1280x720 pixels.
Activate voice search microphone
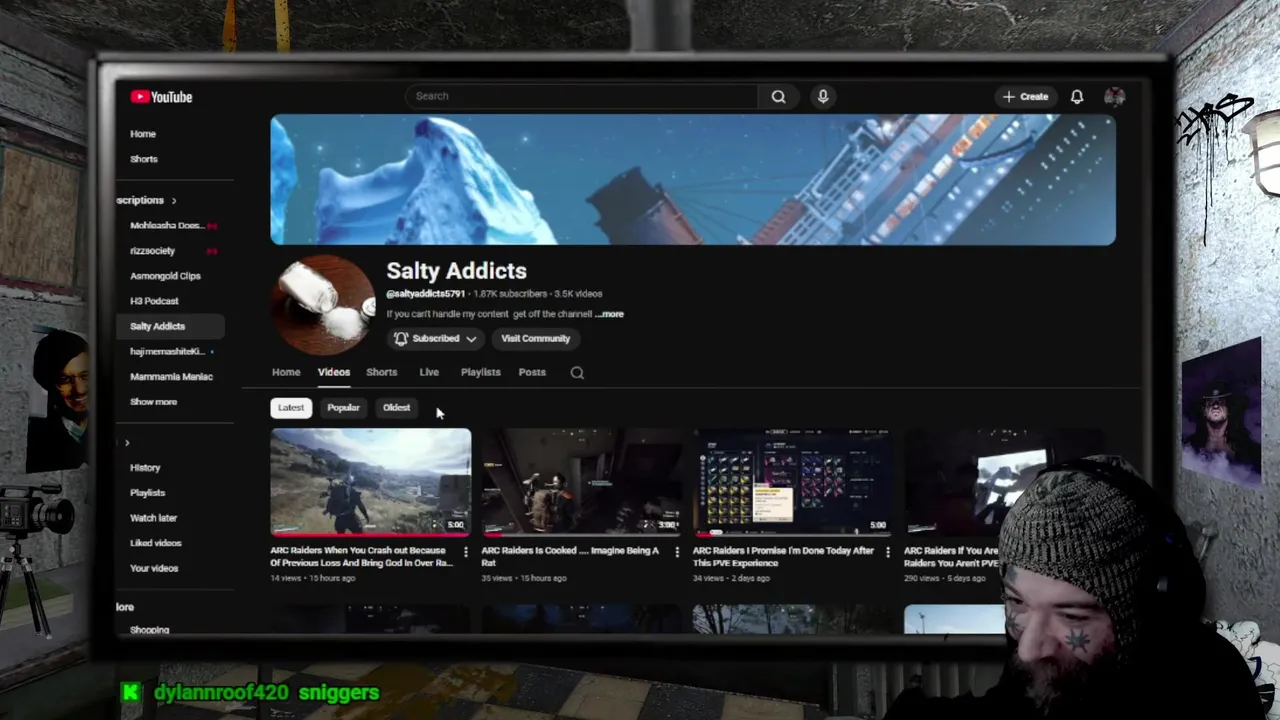click(x=823, y=96)
